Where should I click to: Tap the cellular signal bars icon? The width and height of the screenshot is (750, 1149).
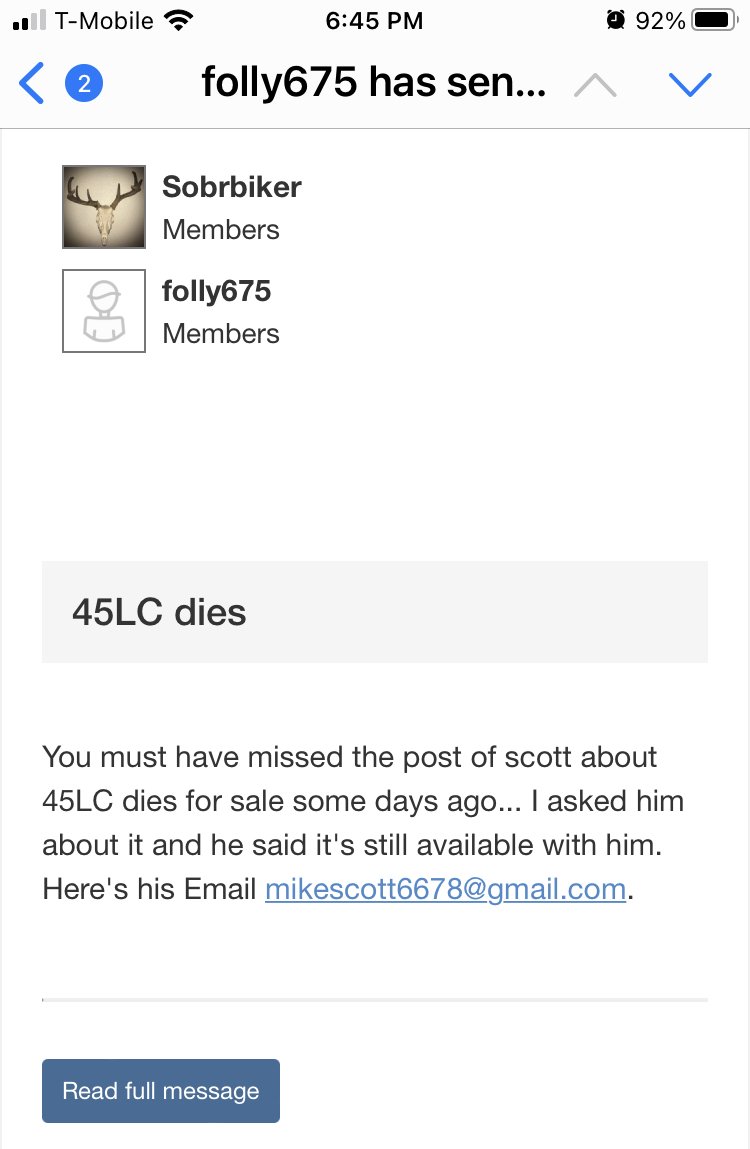[29, 20]
